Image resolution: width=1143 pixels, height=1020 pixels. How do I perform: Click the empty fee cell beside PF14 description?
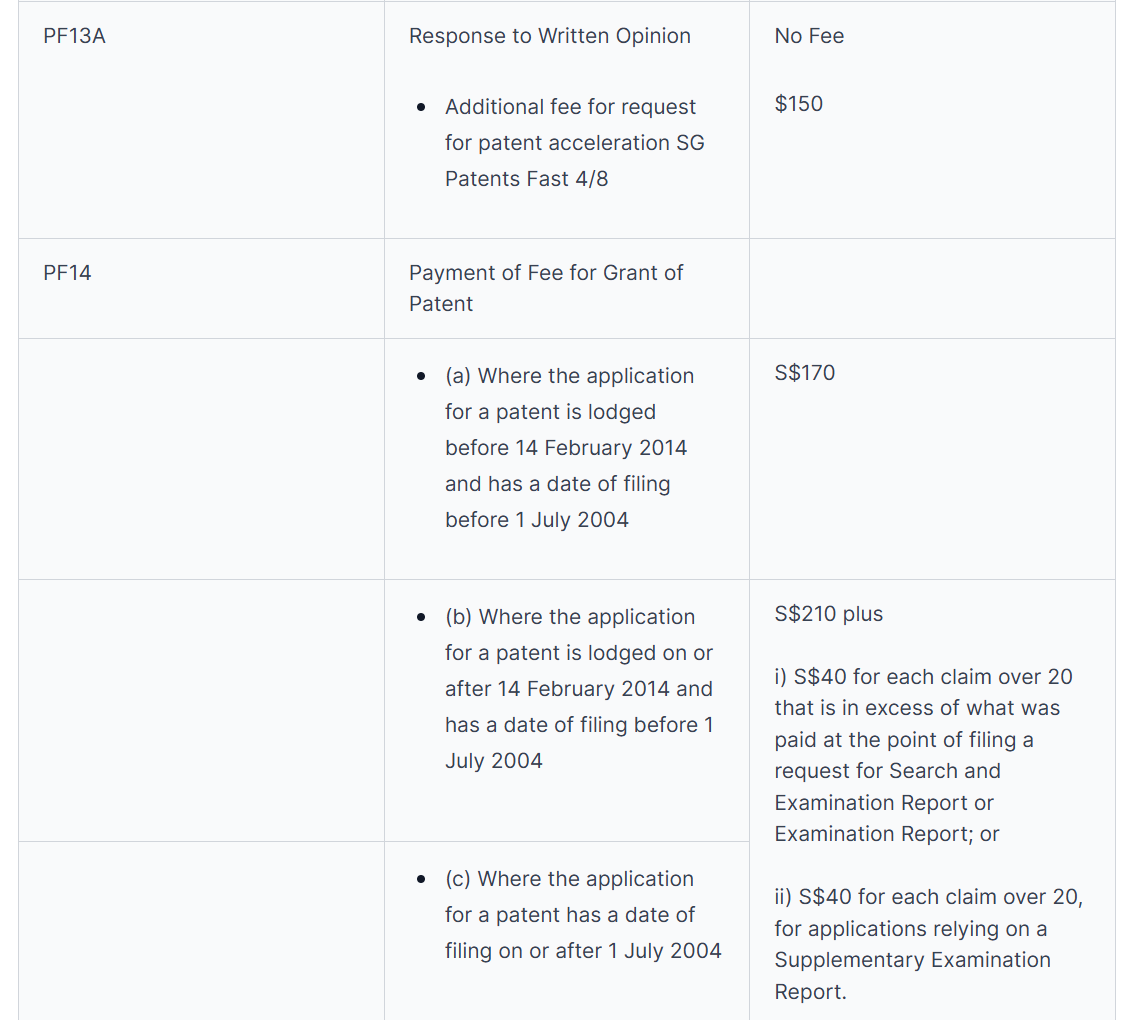(x=931, y=288)
